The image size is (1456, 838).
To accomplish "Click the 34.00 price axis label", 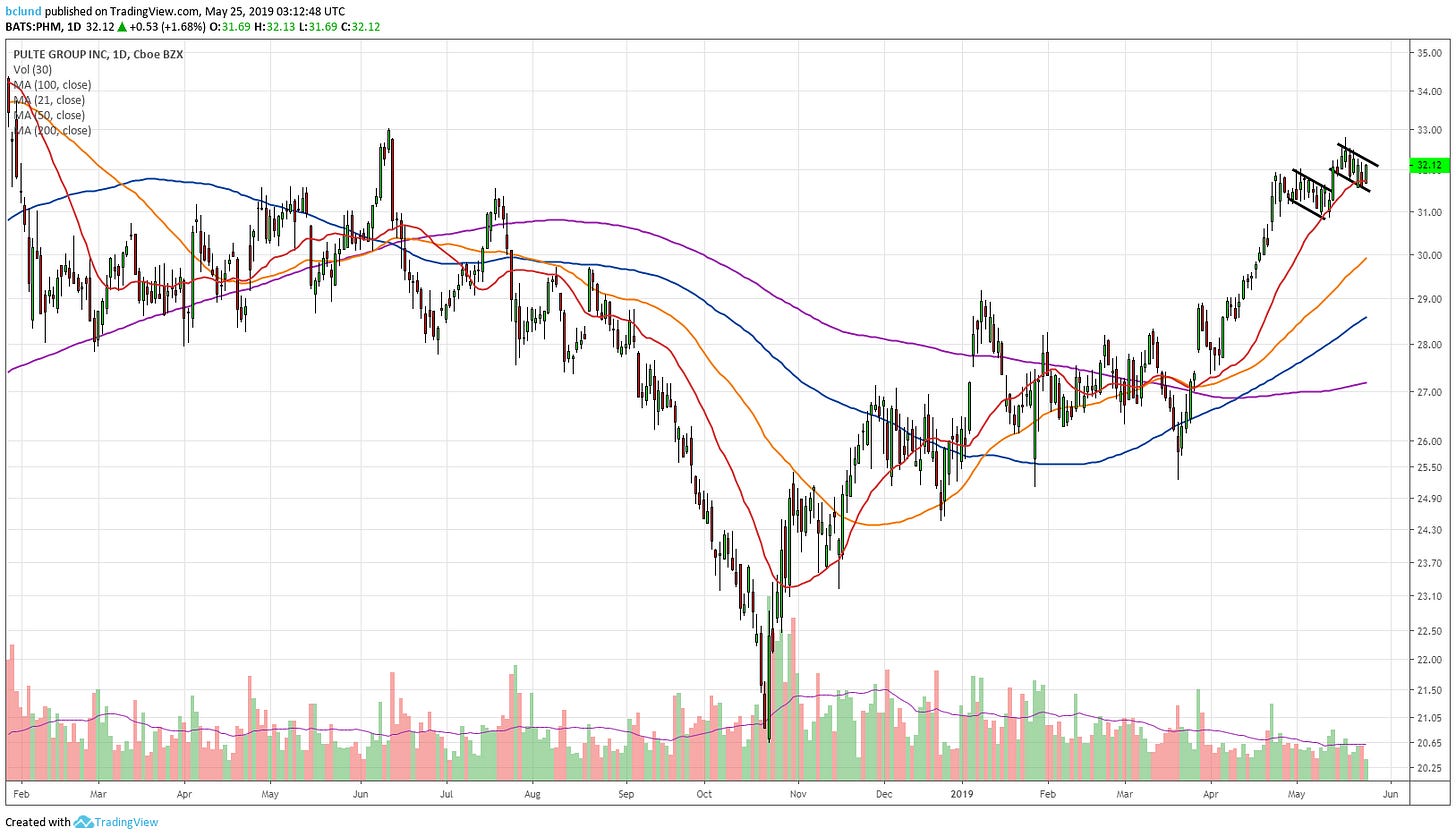I will click(x=1428, y=91).
